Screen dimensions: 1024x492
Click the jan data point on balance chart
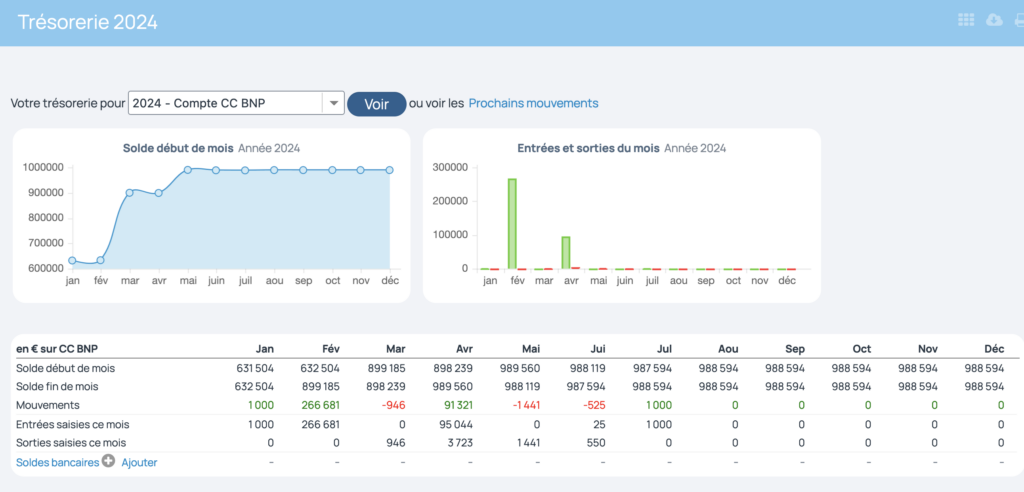tap(72, 260)
